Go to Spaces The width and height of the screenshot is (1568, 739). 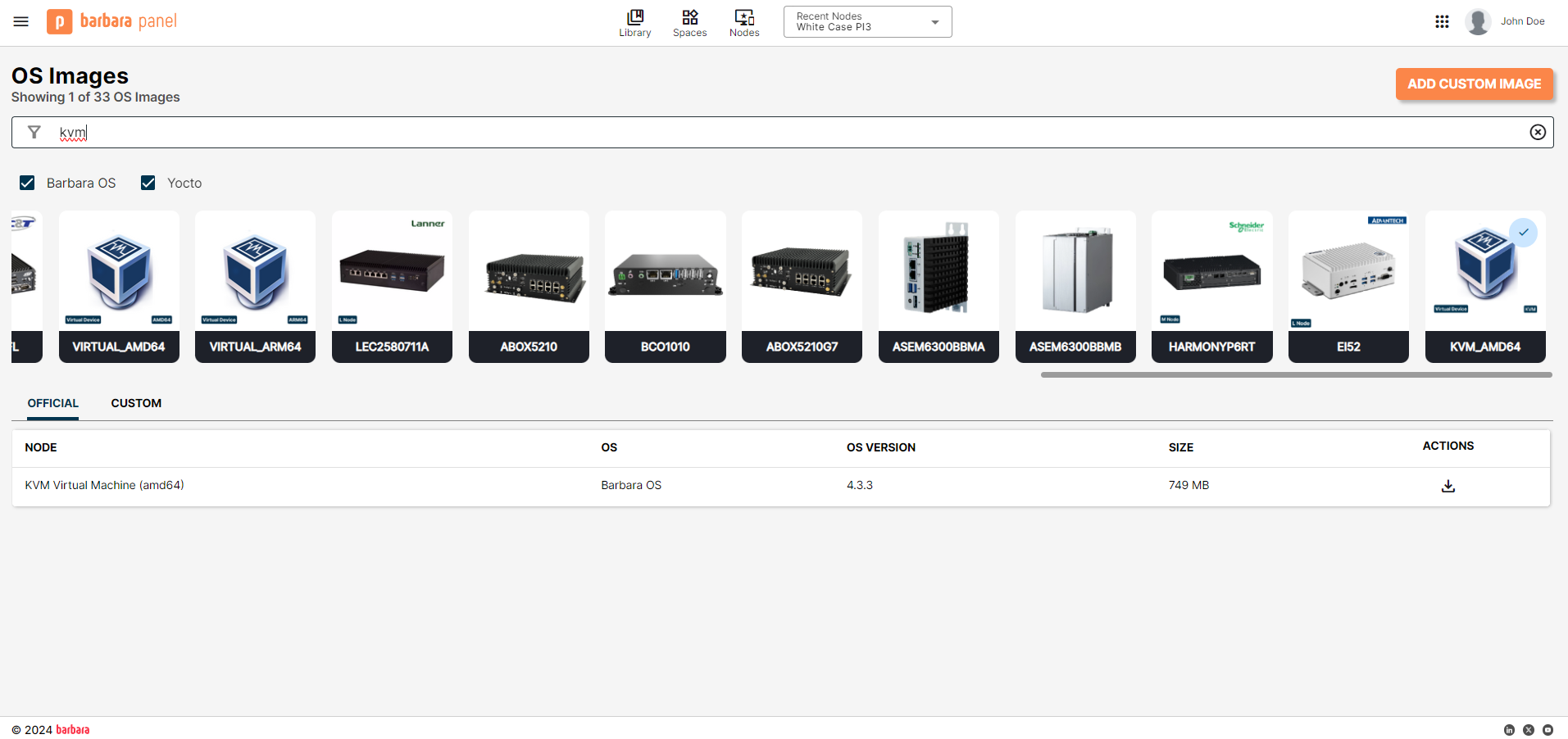coord(689,23)
